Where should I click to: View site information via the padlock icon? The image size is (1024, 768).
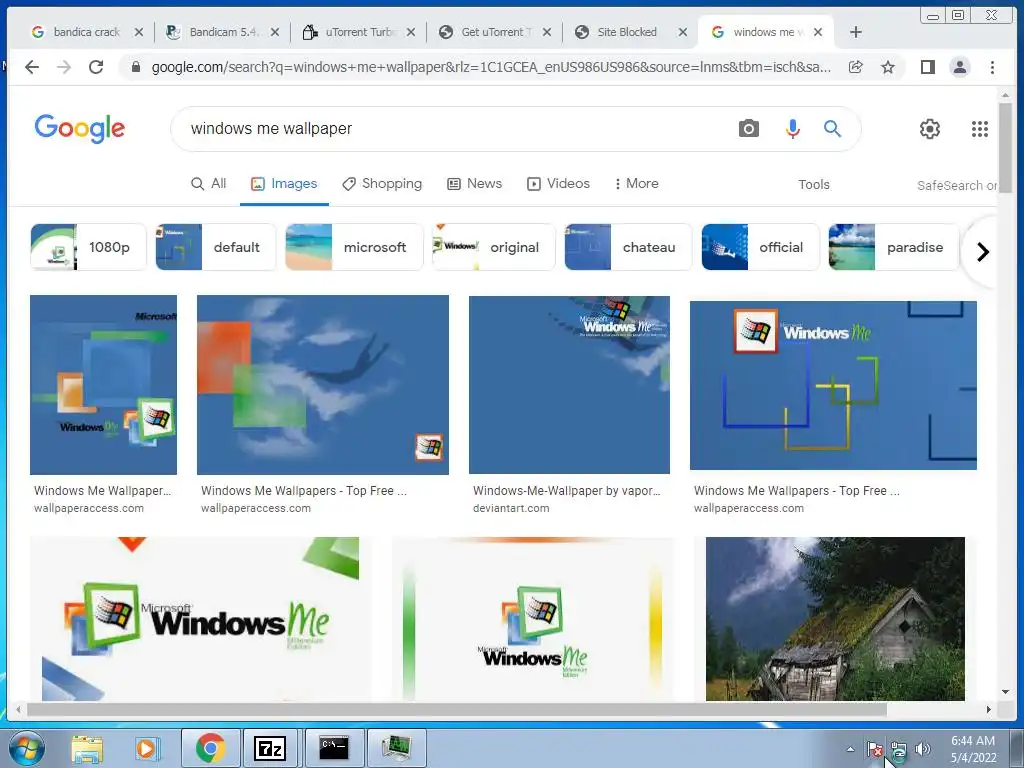coord(136,67)
